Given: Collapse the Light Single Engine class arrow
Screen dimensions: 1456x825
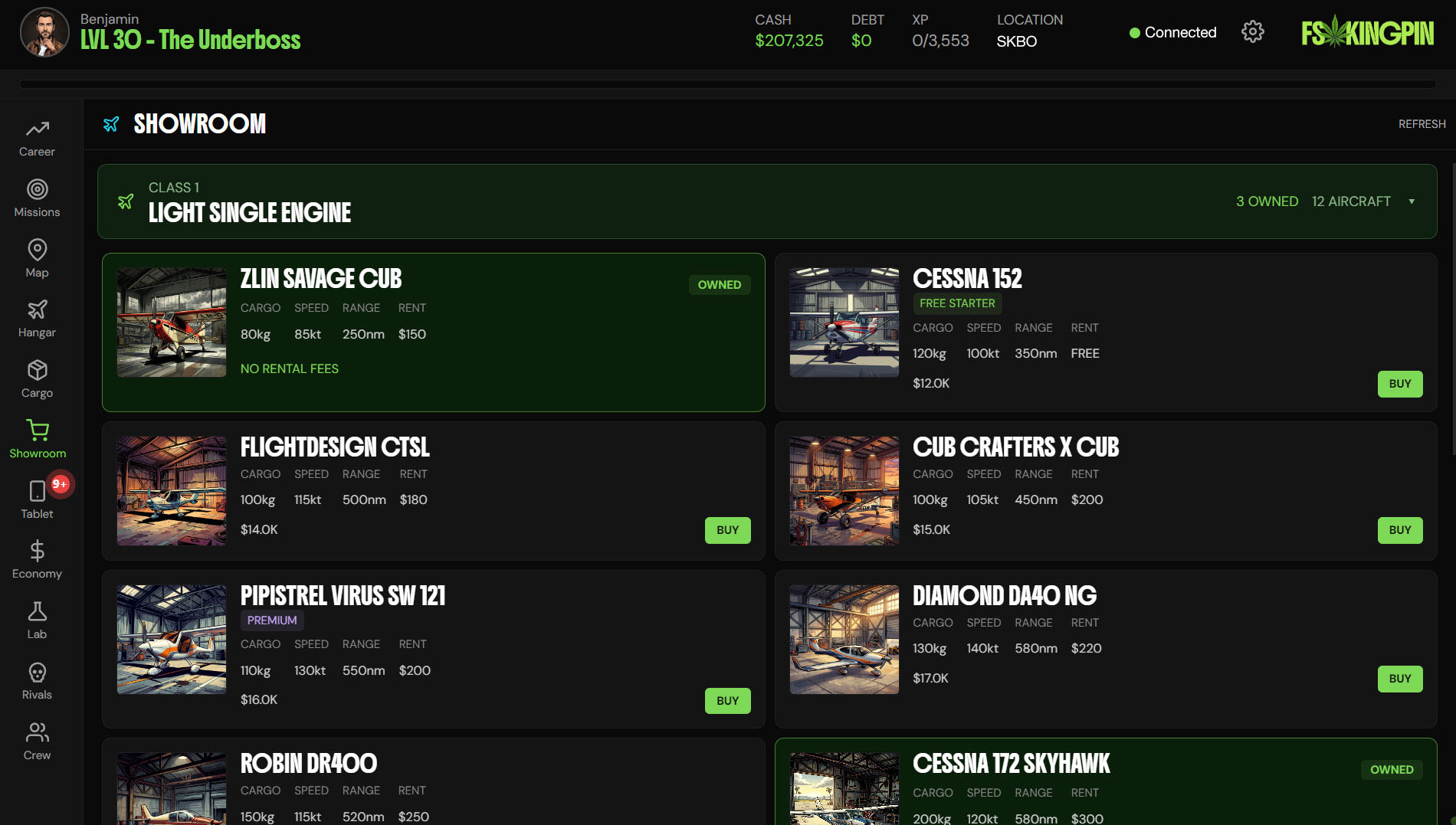Looking at the screenshot, I should tap(1412, 201).
